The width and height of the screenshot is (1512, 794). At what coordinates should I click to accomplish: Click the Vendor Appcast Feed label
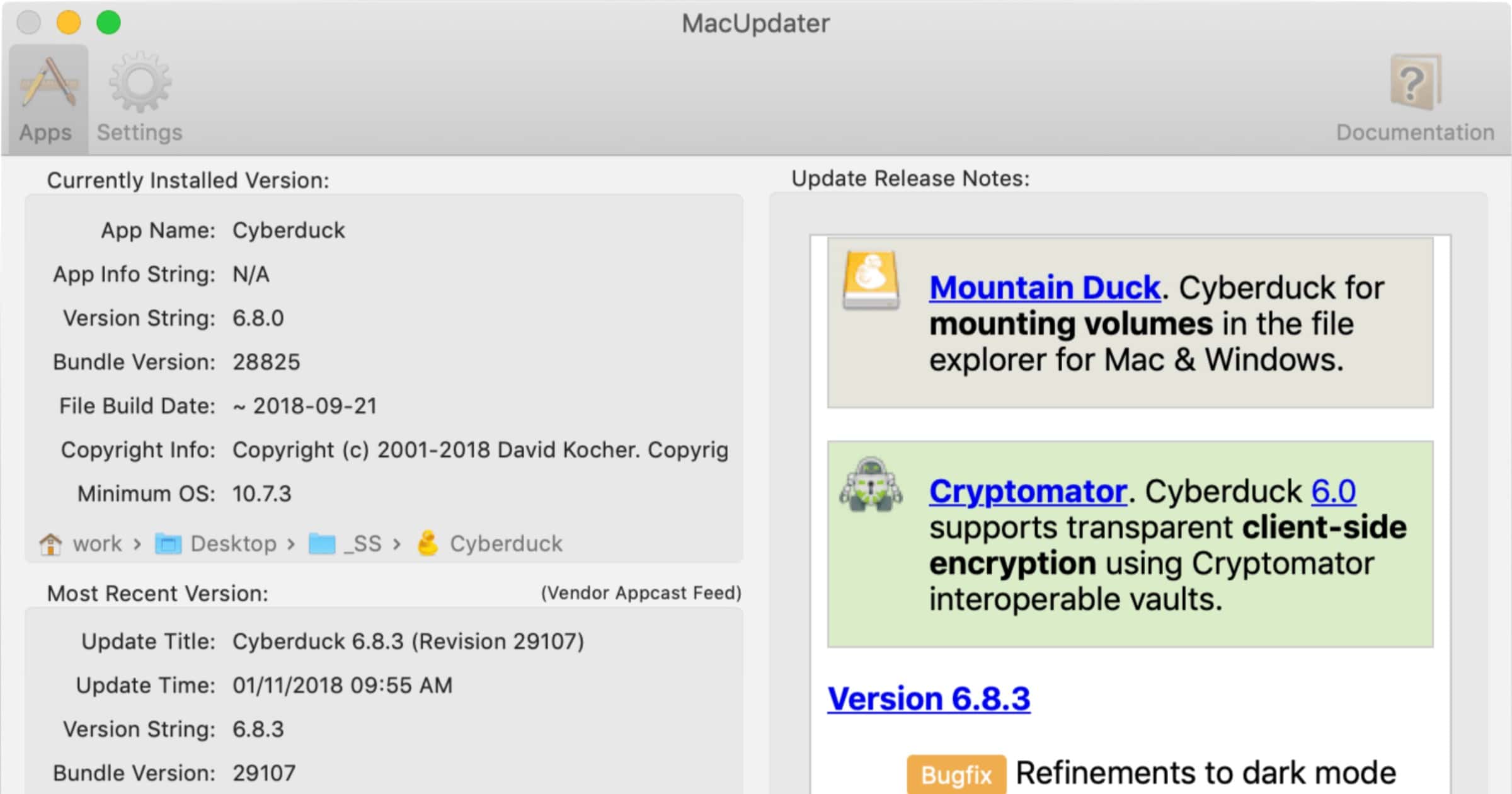pos(641,593)
